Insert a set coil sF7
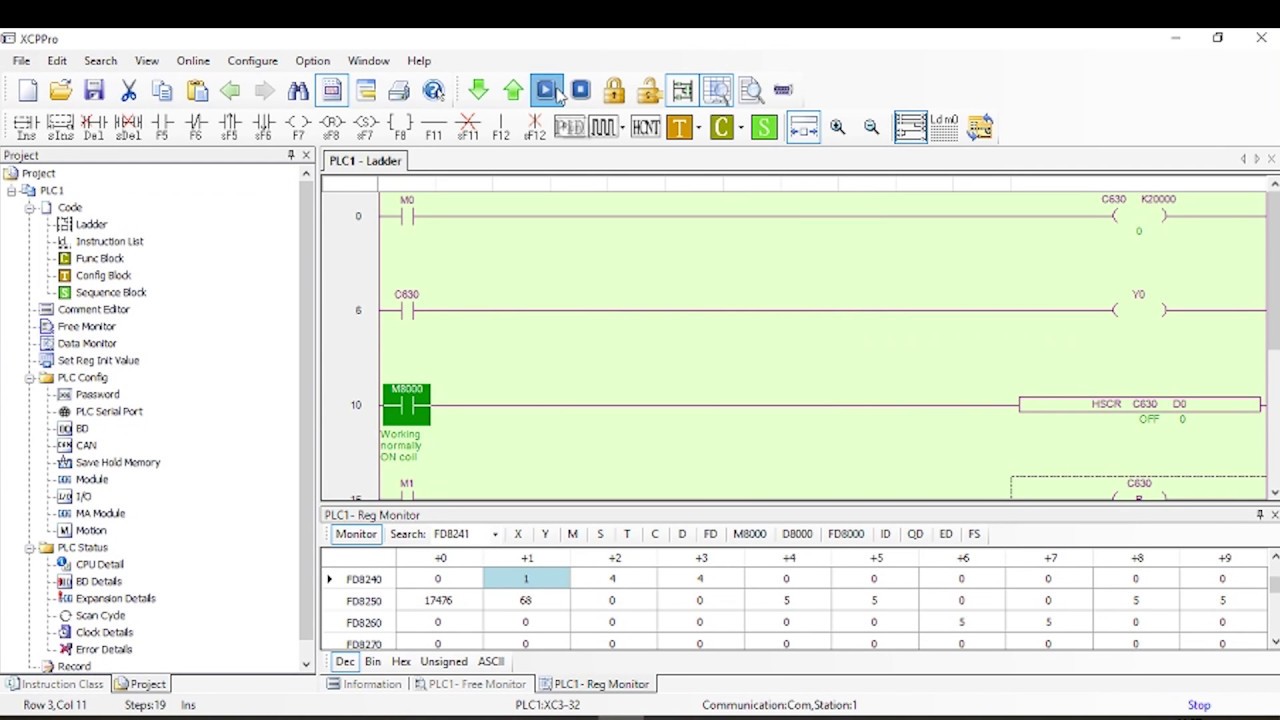 pyautogui.click(x=366, y=127)
